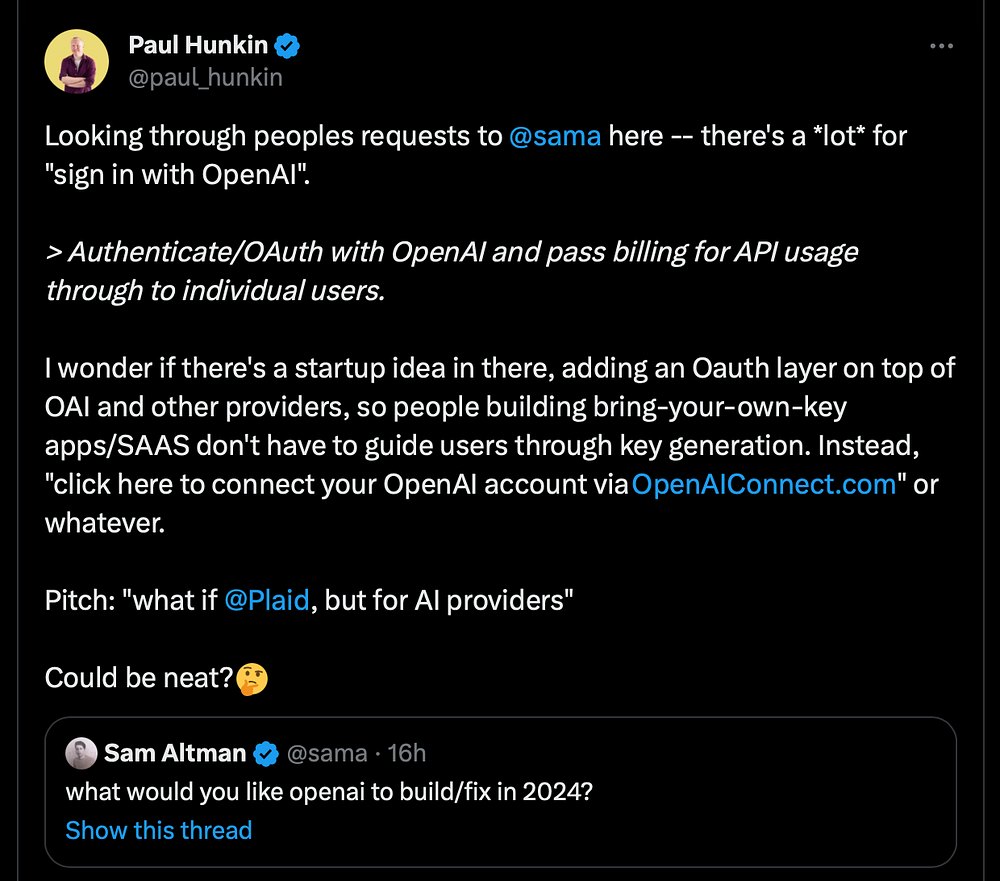This screenshot has width=1000, height=881.
Task: Open Sam Altman's name in the quoted tweet
Action: (x=175, y=753)
